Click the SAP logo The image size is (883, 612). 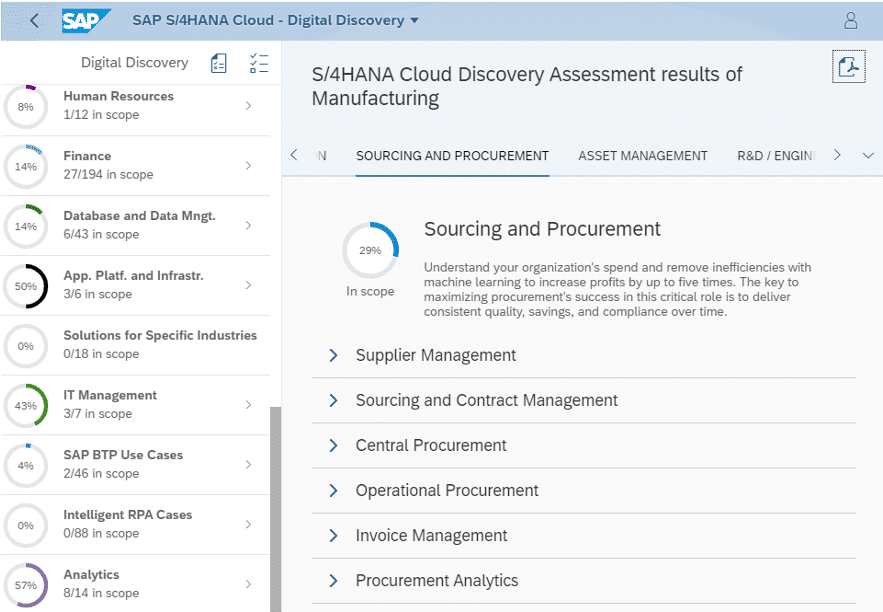tap(86, 21)
